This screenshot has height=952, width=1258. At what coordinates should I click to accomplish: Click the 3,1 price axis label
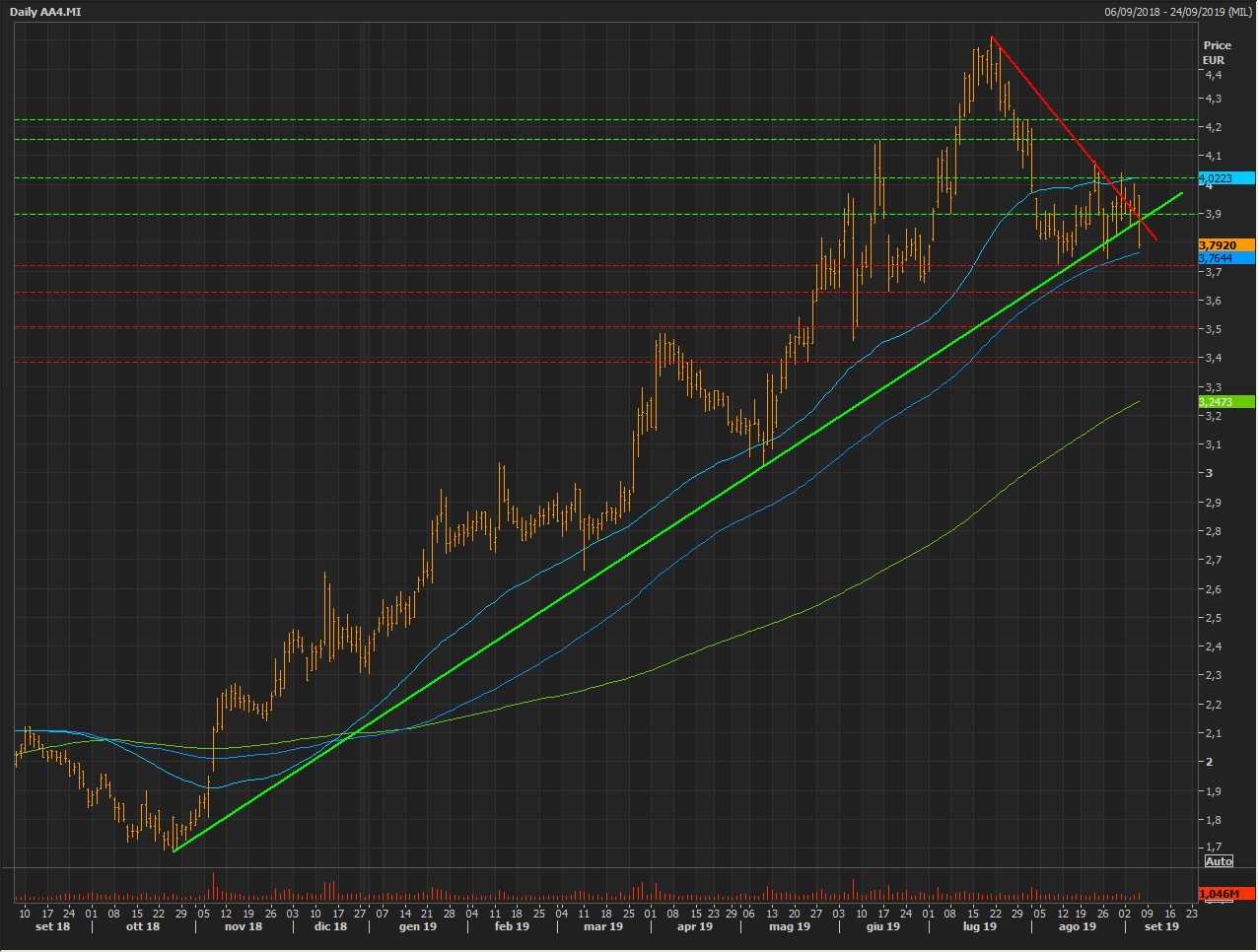coord(1213,444)
